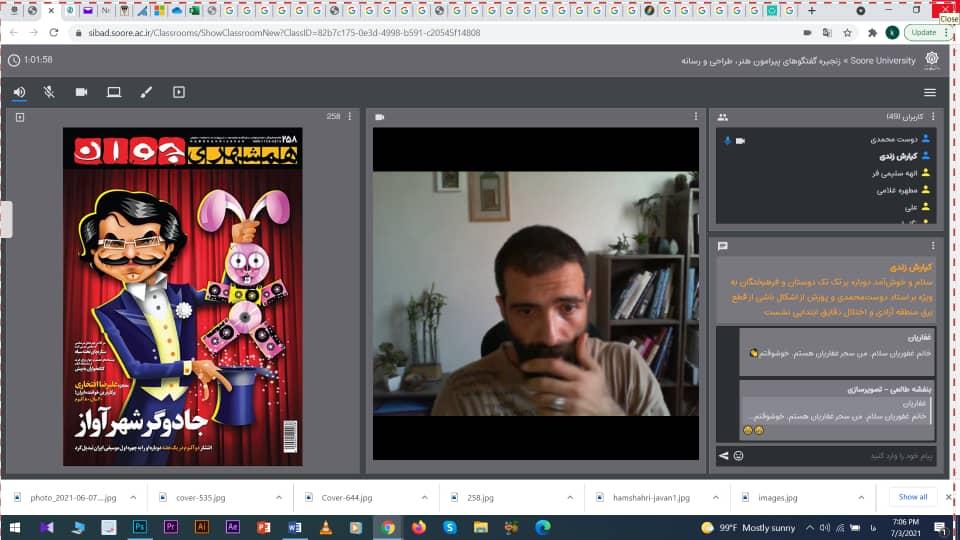Open the Windows Start menu

(x=15, y=527)
